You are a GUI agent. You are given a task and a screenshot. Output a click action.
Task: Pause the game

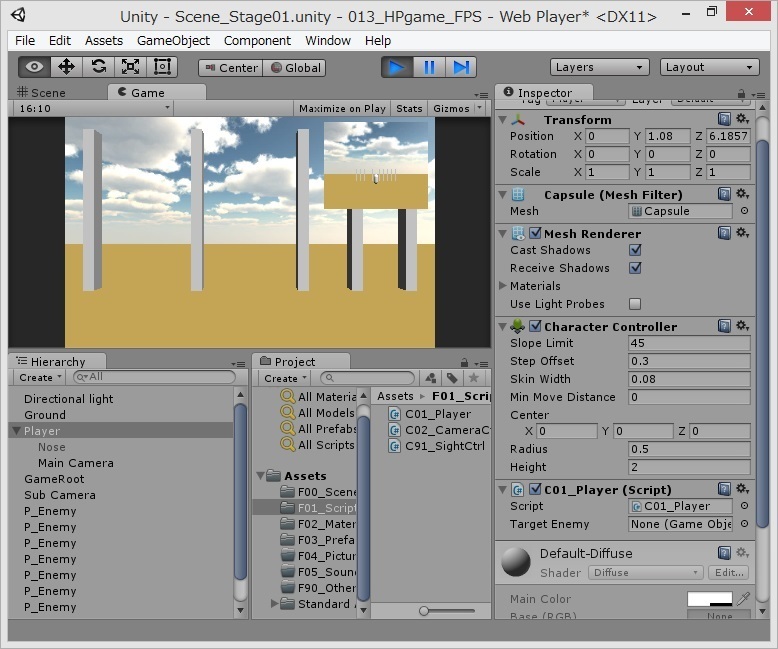coord(429,67)
